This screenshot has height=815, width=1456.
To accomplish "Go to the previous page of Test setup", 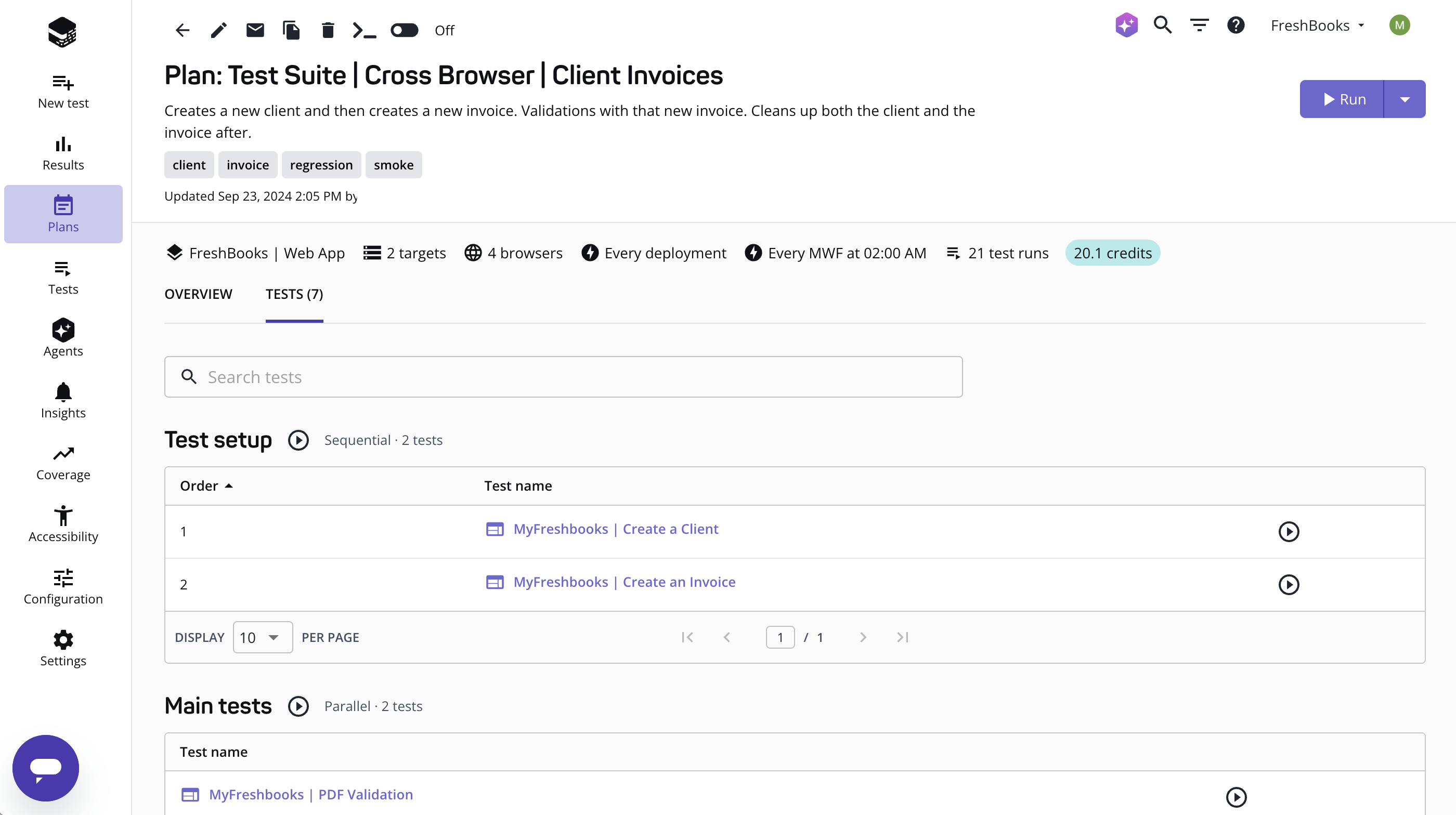I will [x=727, y=638].
